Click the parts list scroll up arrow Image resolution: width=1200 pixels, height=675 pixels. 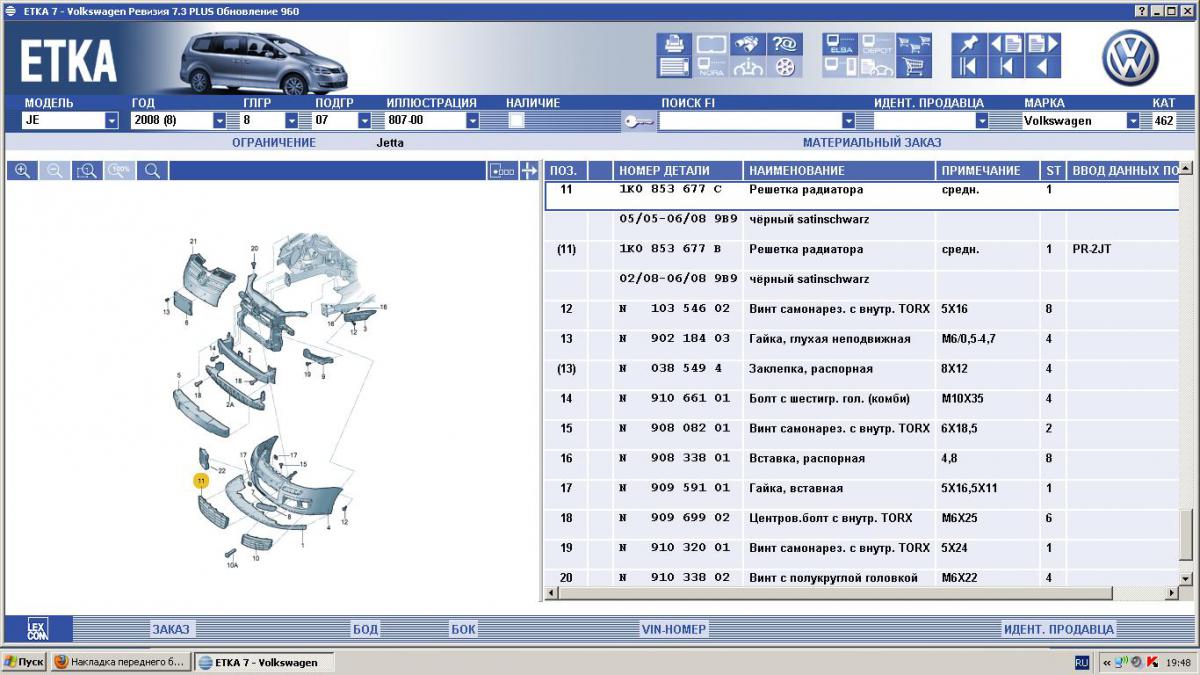pyautogui.click(x=1186, y=169)
